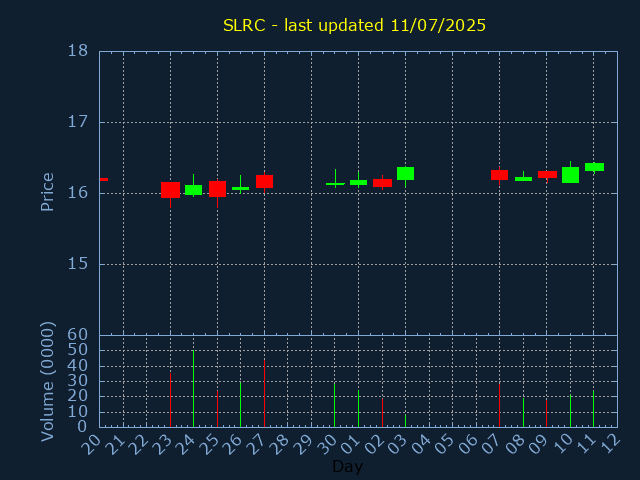Click the red volume bar for day 07

[x=500, y=405]
